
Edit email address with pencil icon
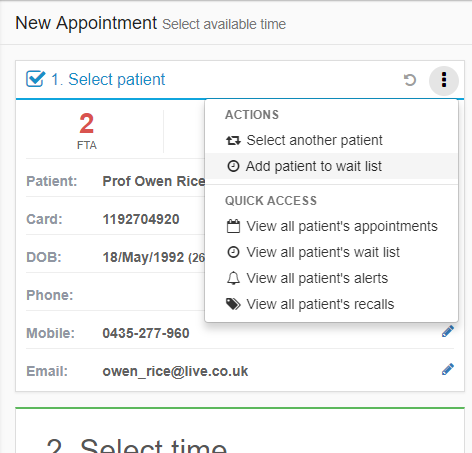[x=448, y=369]
